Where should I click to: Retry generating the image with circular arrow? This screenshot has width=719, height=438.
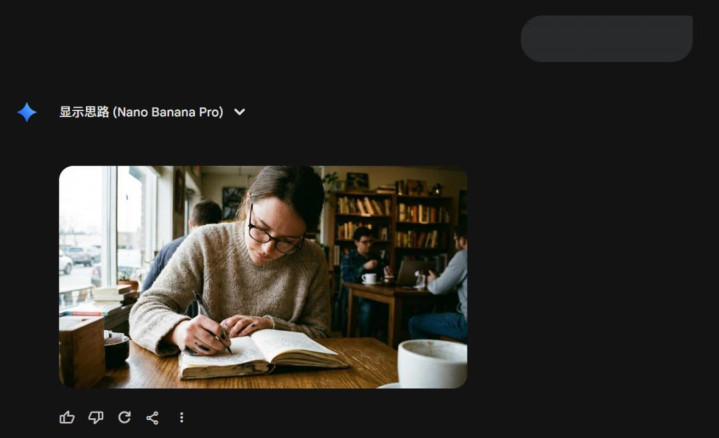(124, 417)
